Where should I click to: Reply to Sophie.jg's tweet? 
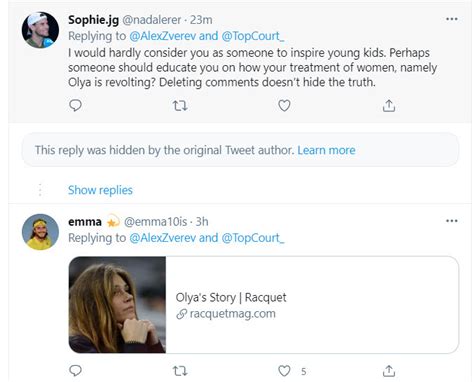coord(75,105)
